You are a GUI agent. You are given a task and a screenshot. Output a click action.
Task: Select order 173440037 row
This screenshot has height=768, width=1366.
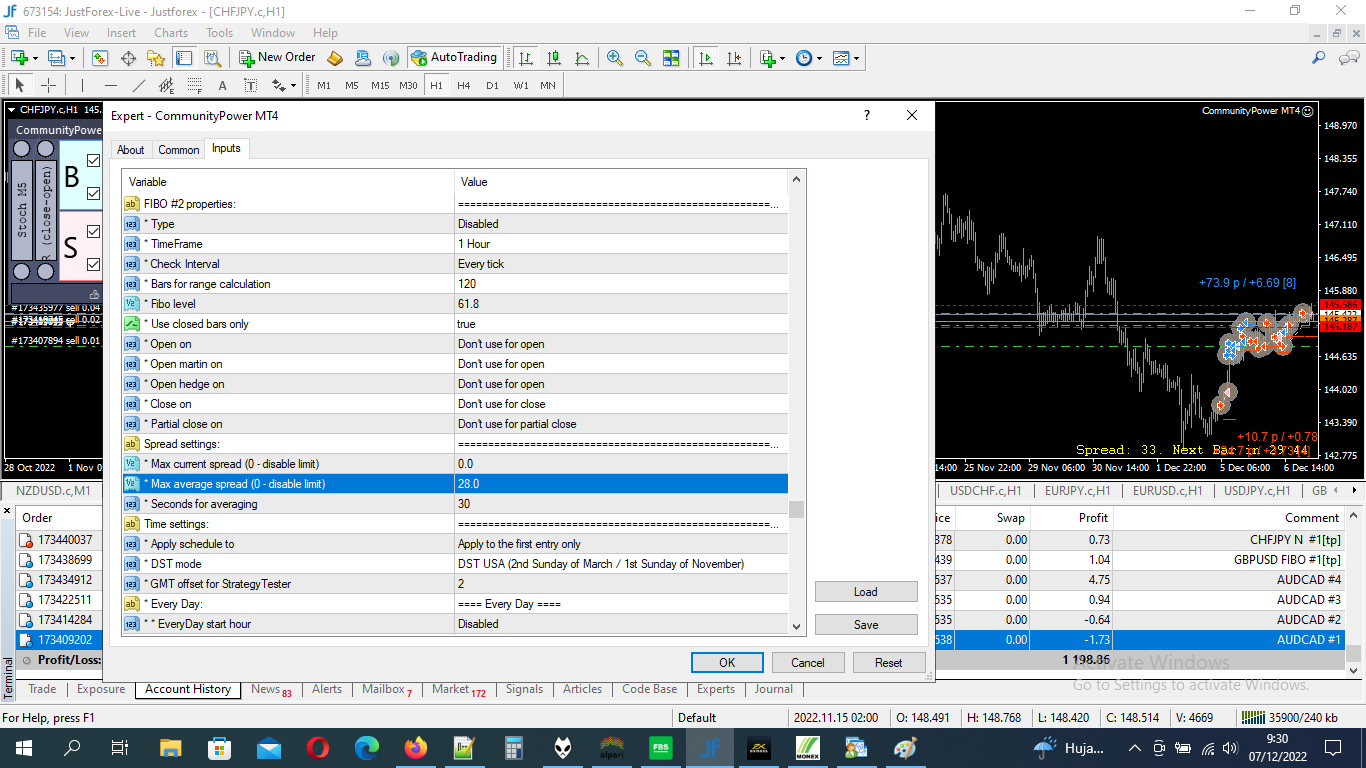[x=680, y=540]
